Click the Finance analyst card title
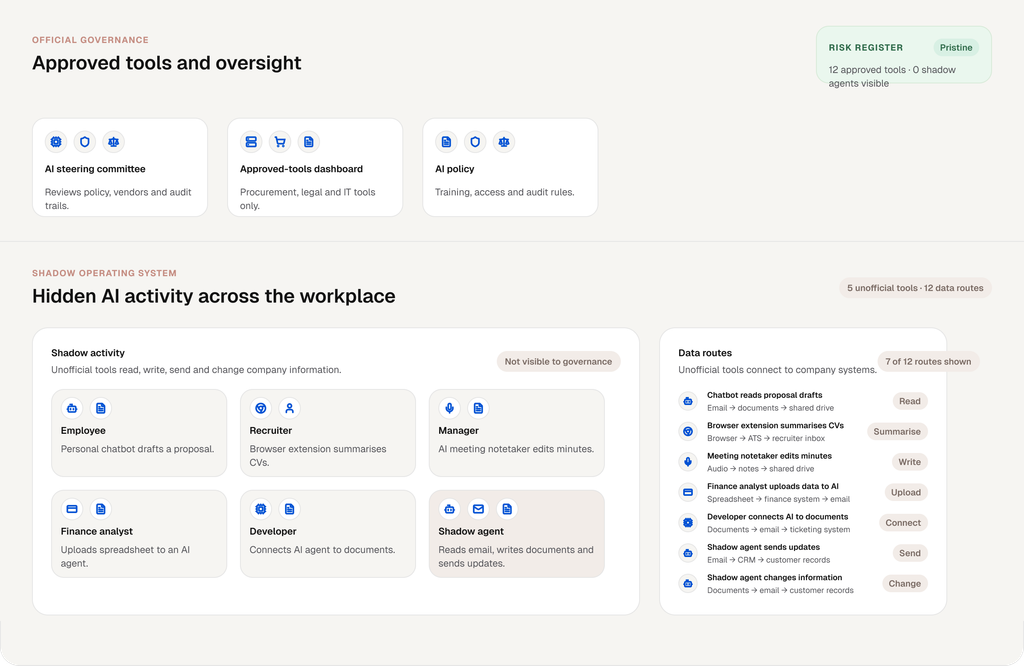Viewport: 1024px width, 666px height. click(97, 531)
